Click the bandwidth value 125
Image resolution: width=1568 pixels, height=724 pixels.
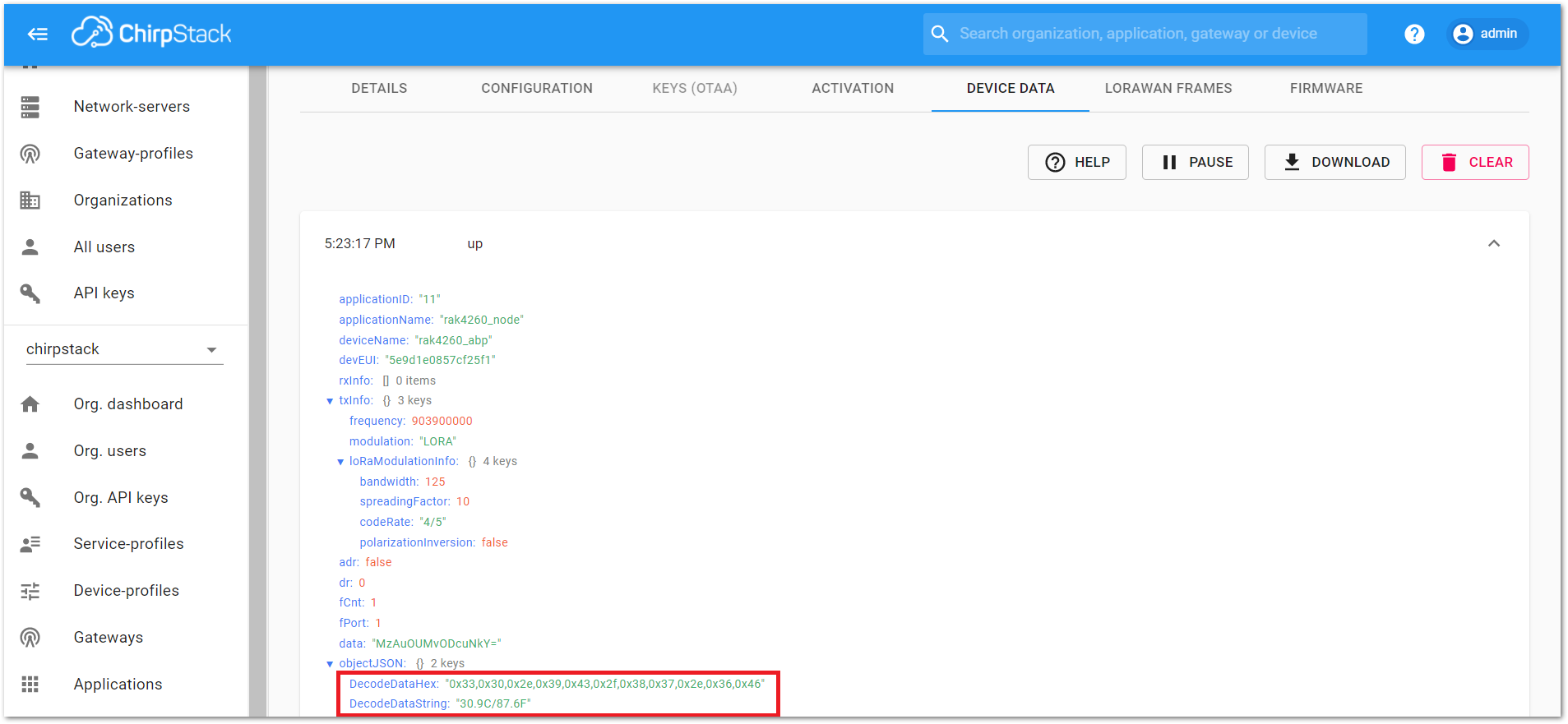[435, 482]
